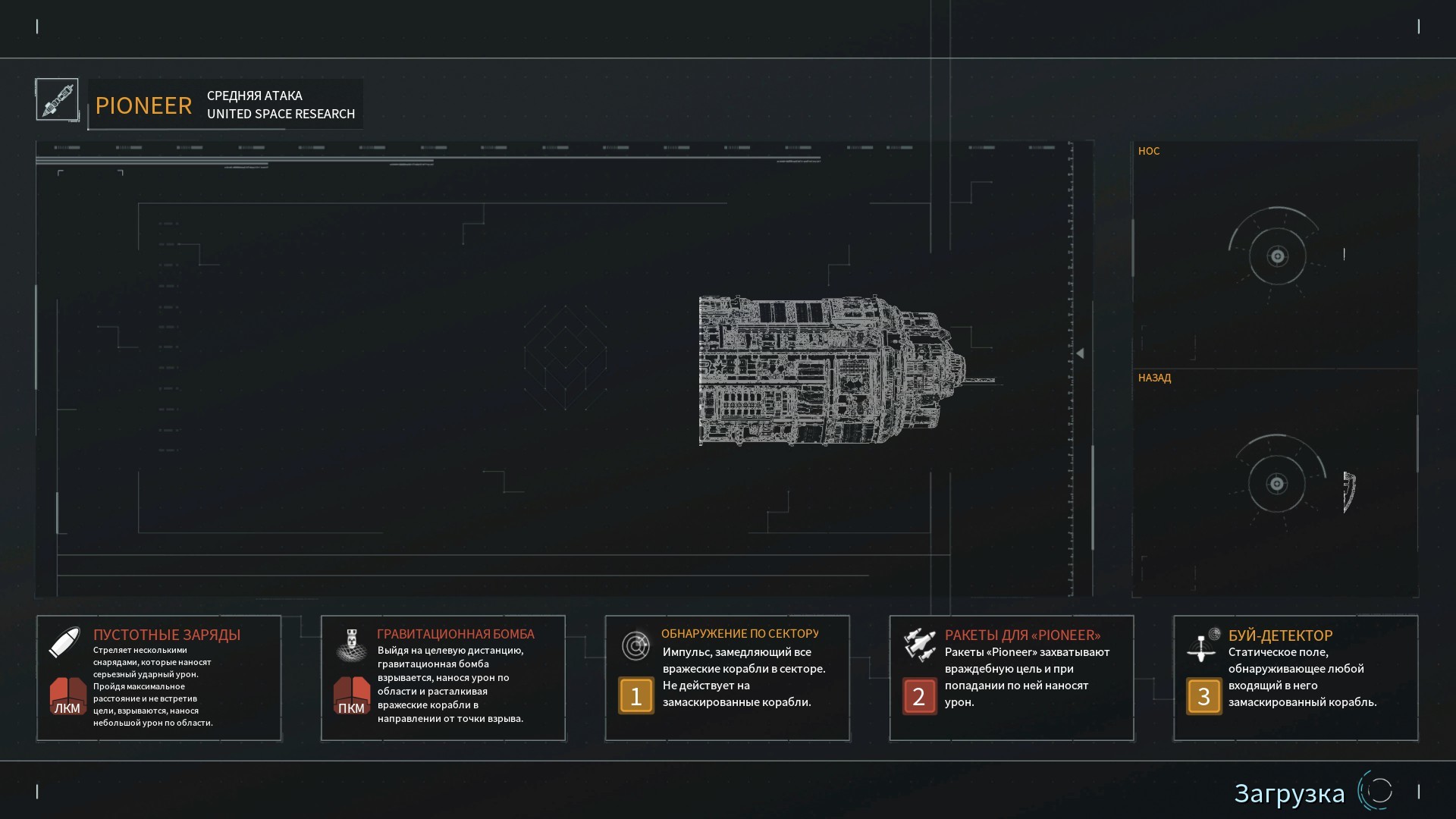Select the gravity bomb icon

click(351, 644)
